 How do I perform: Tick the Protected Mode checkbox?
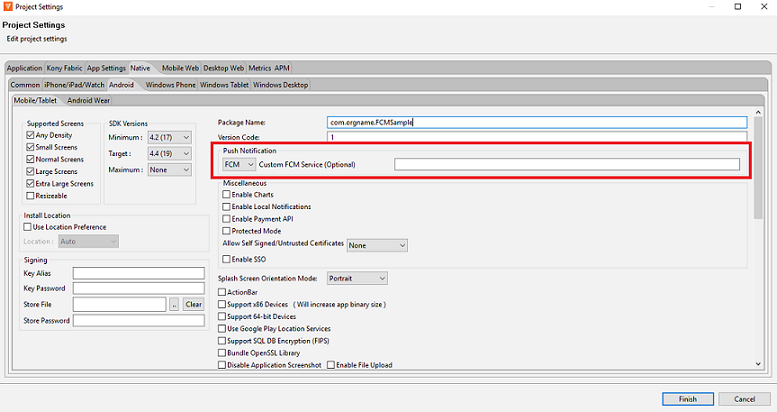coord(226,230)
